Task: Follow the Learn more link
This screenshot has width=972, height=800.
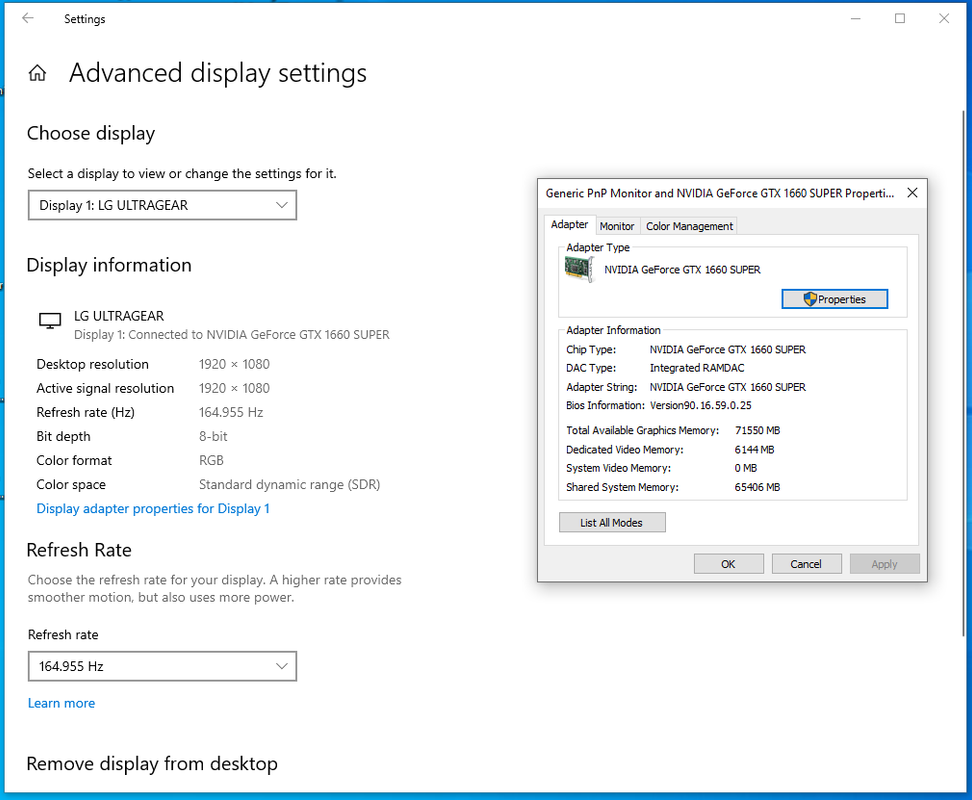Action: click(61, 703)
